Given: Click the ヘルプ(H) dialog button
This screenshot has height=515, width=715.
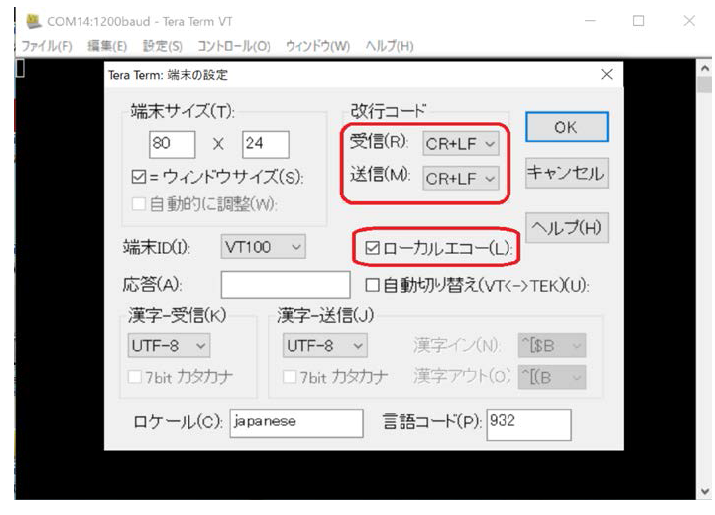Looking at the screenshot, I should coord(567,228).
